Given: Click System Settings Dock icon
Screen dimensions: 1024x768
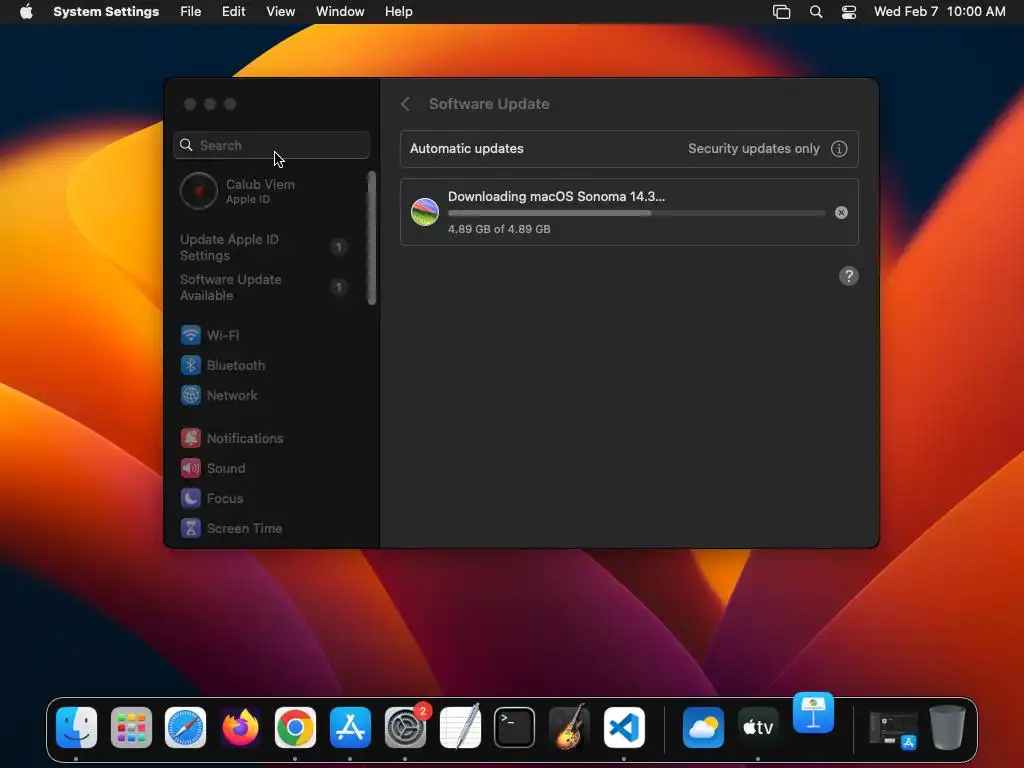Looking at the screenshot, I should pos(405,727).
